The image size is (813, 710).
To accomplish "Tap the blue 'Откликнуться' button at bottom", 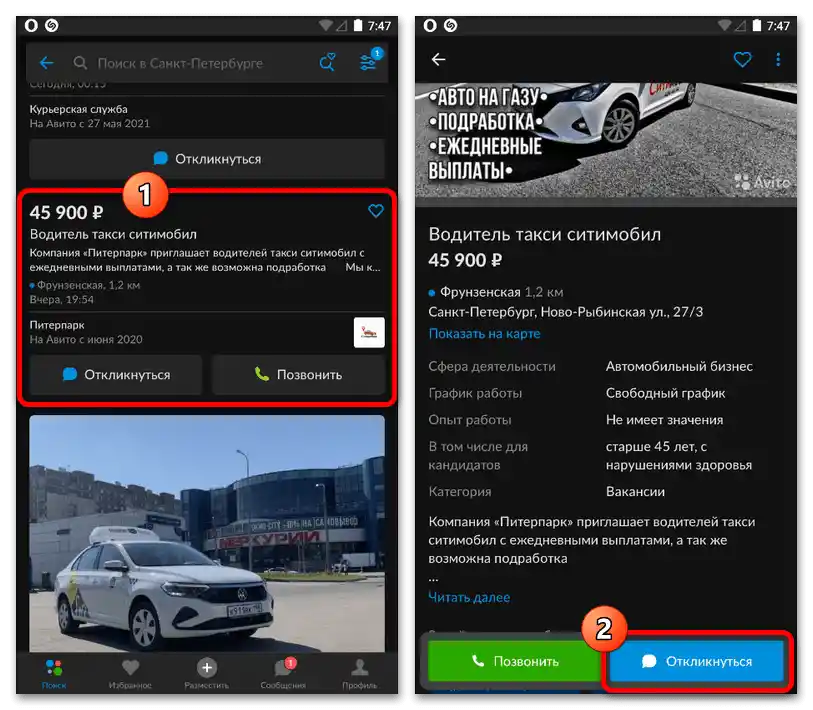I will tap(696, 661).
